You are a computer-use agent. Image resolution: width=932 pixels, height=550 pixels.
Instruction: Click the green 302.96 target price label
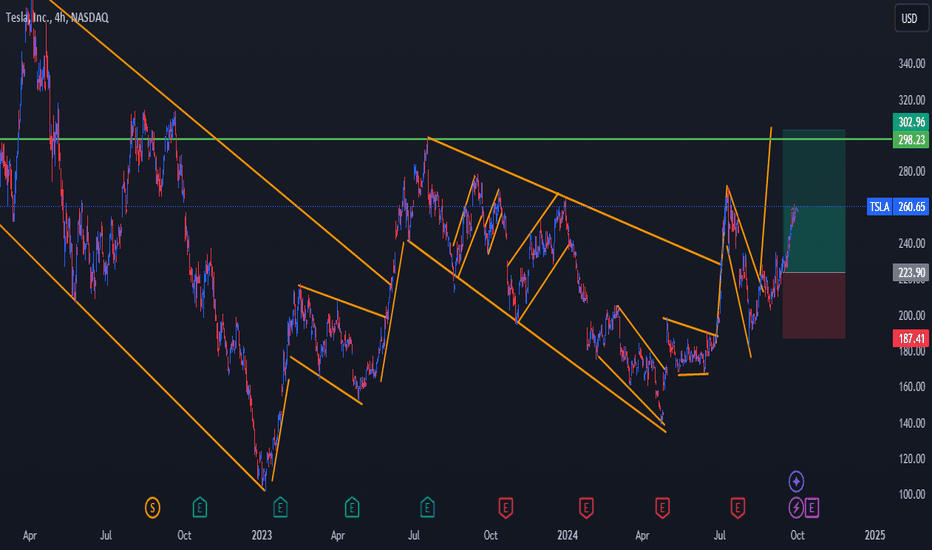911,122
